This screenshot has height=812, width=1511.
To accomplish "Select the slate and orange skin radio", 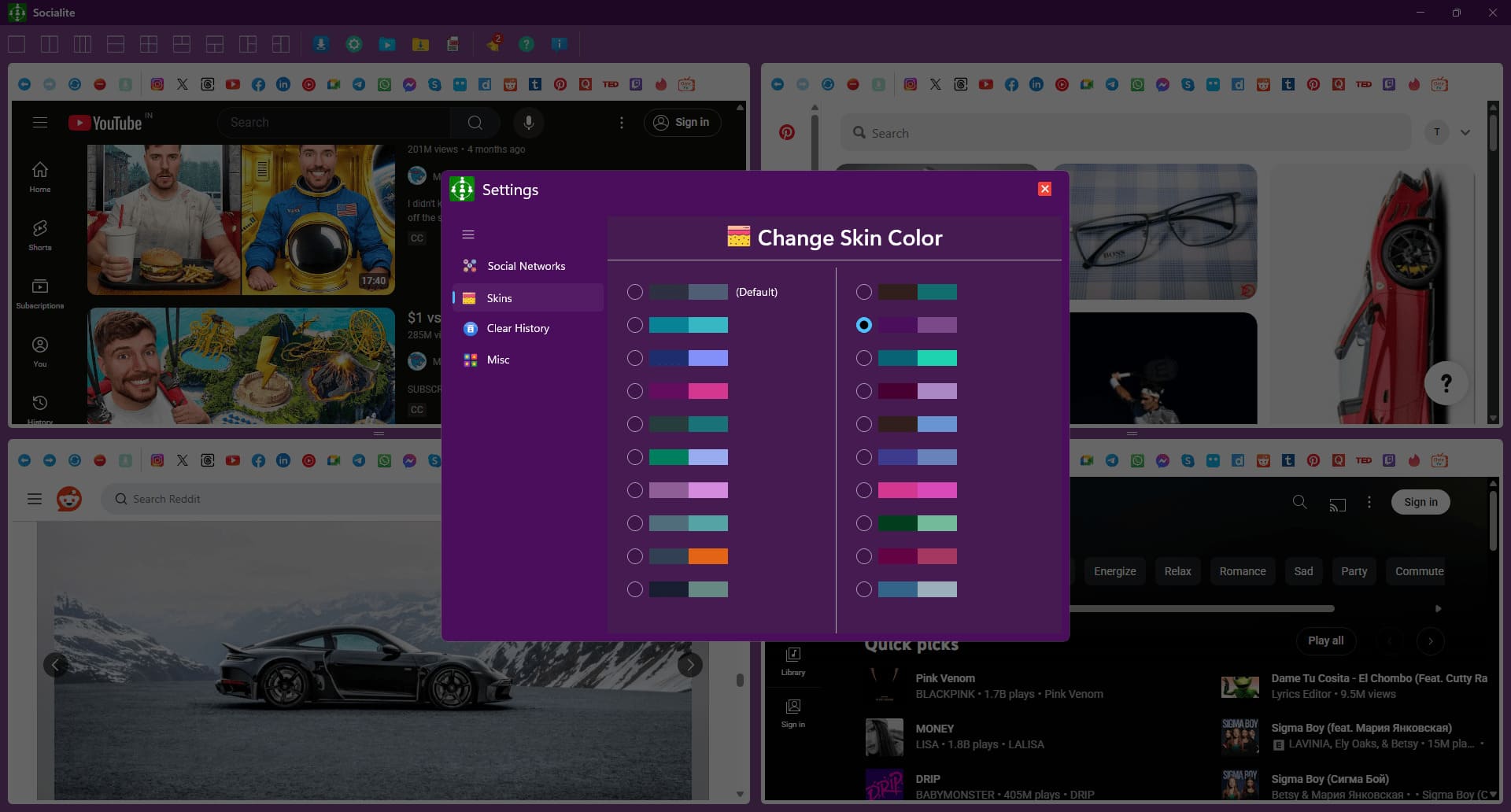I will point(635,556).
